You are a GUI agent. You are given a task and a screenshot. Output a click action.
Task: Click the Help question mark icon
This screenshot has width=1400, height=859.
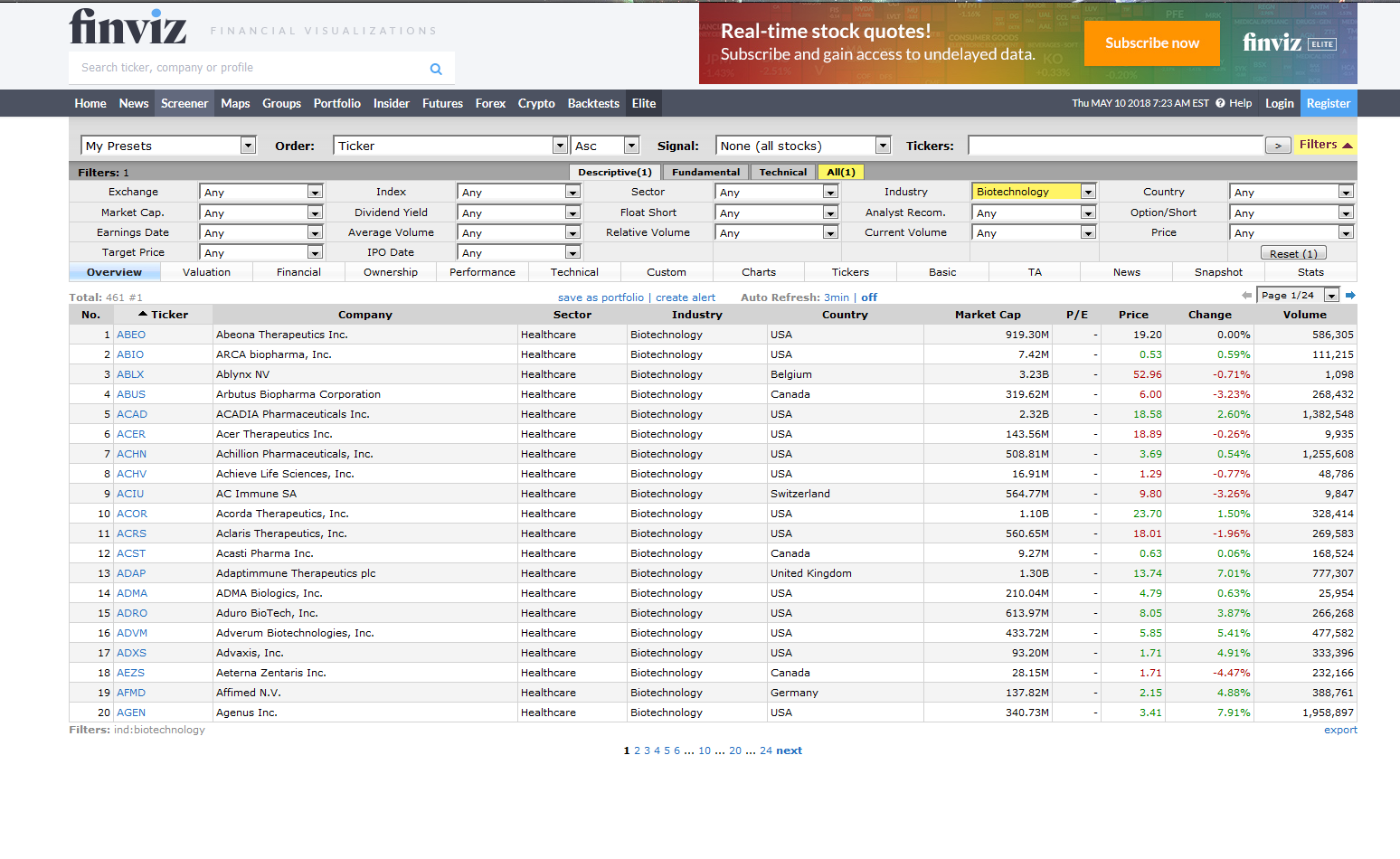tap(1220, 103)
